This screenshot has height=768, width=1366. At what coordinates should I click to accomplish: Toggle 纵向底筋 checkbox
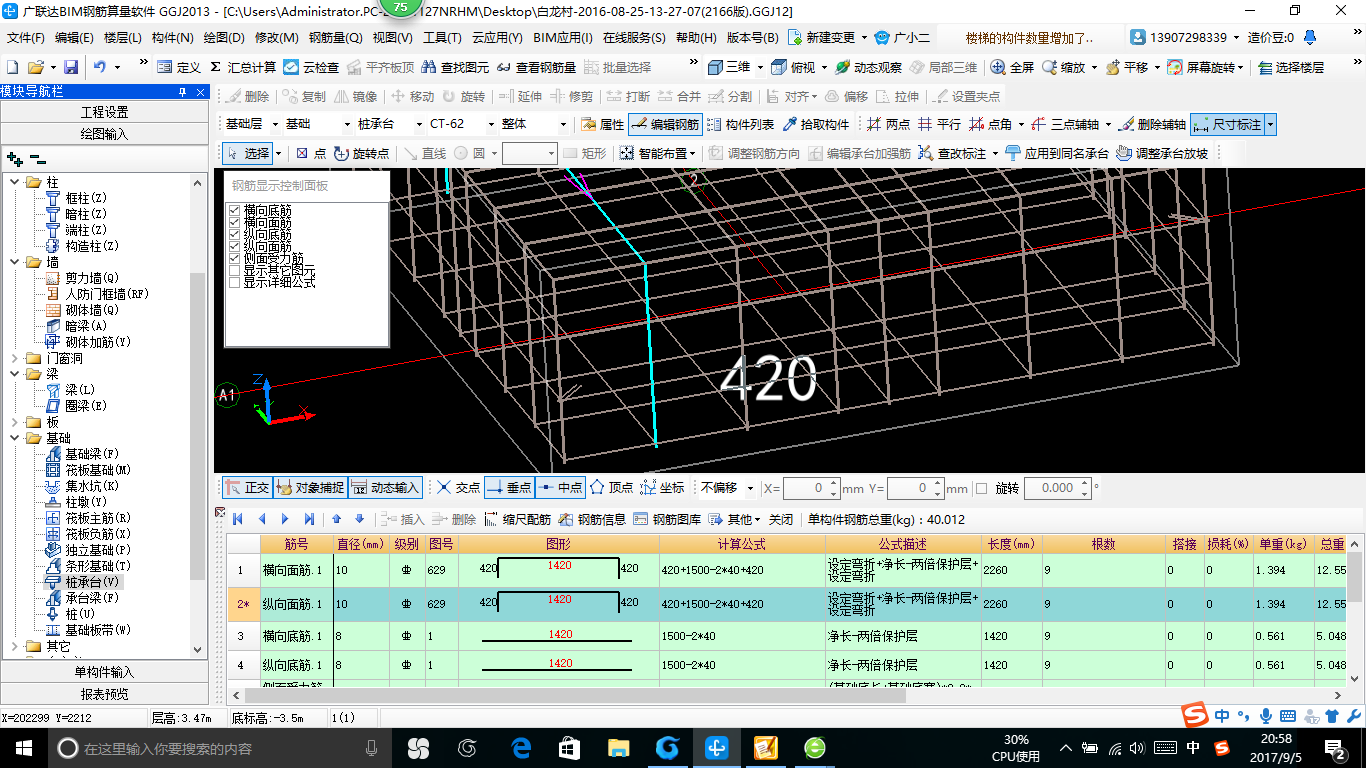point(234,235)
